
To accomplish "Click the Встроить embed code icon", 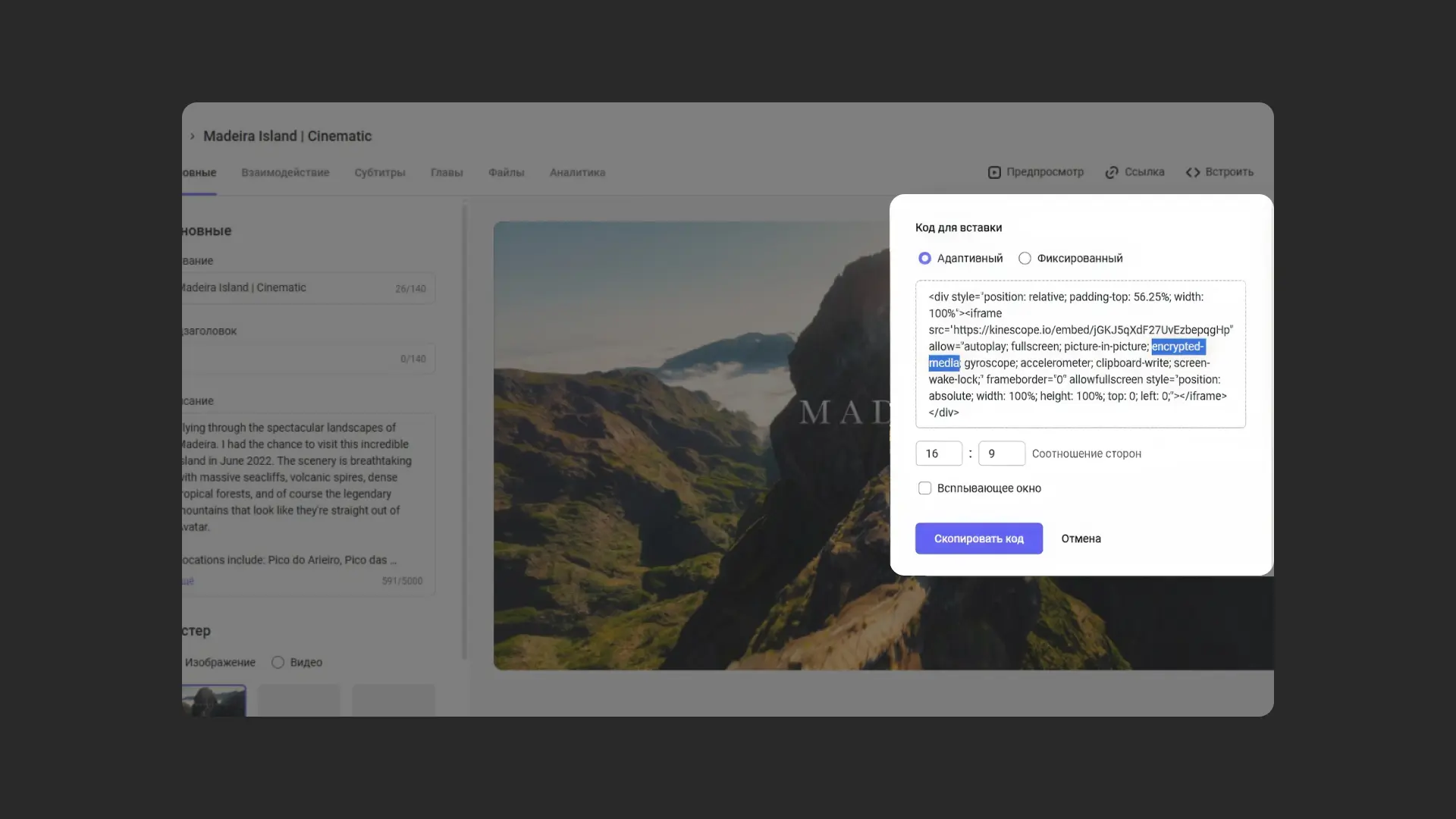I will 1193,172.
